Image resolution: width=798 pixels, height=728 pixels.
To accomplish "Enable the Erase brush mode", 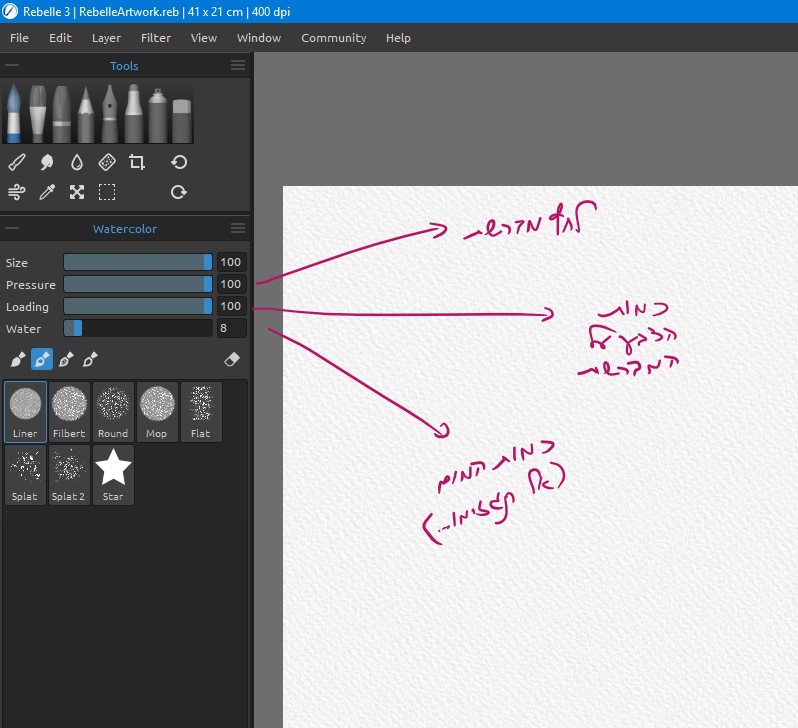I will pos(232,359).
